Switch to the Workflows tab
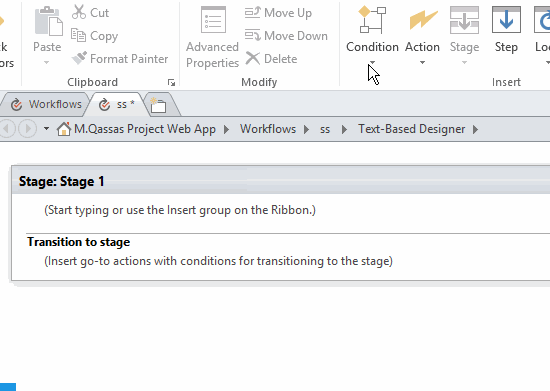 [x=46, y=104]
